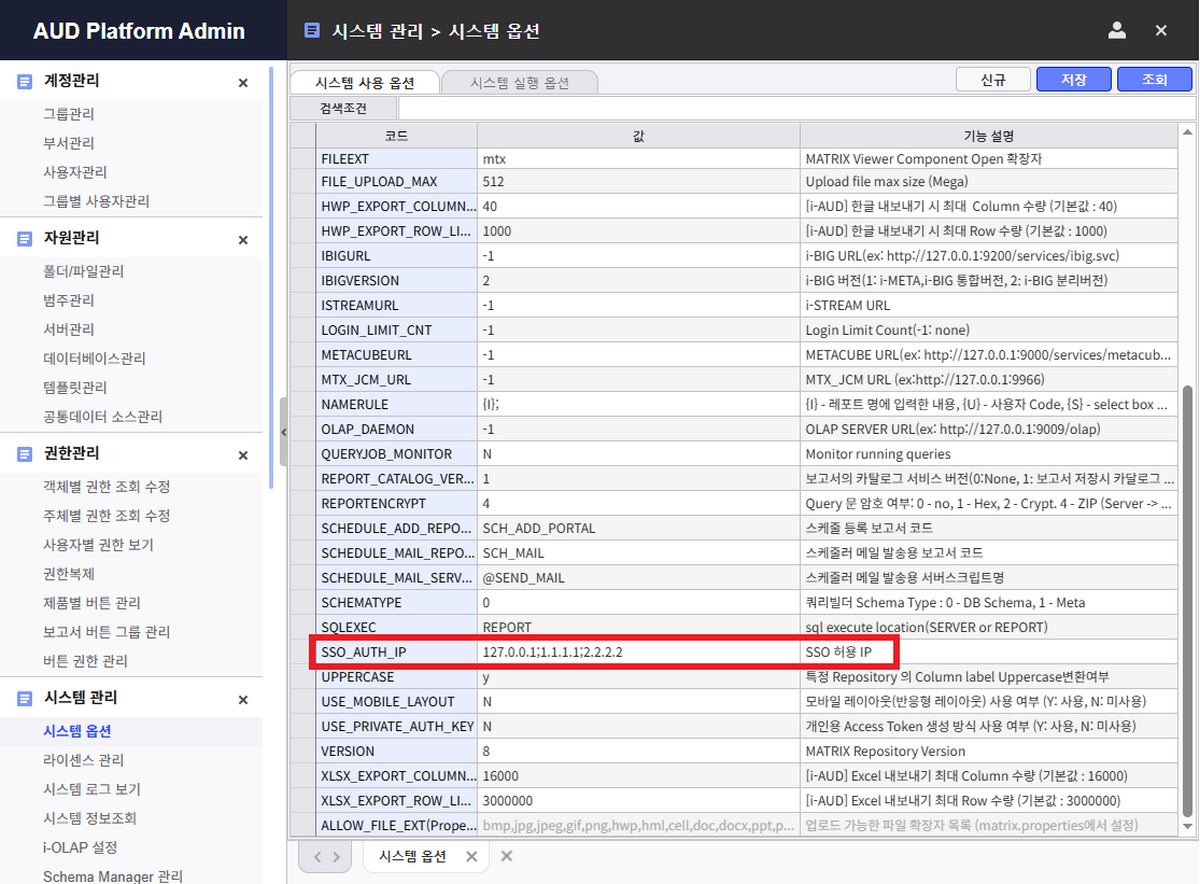Collapse the 자원관리 menu section

(243, 240)
